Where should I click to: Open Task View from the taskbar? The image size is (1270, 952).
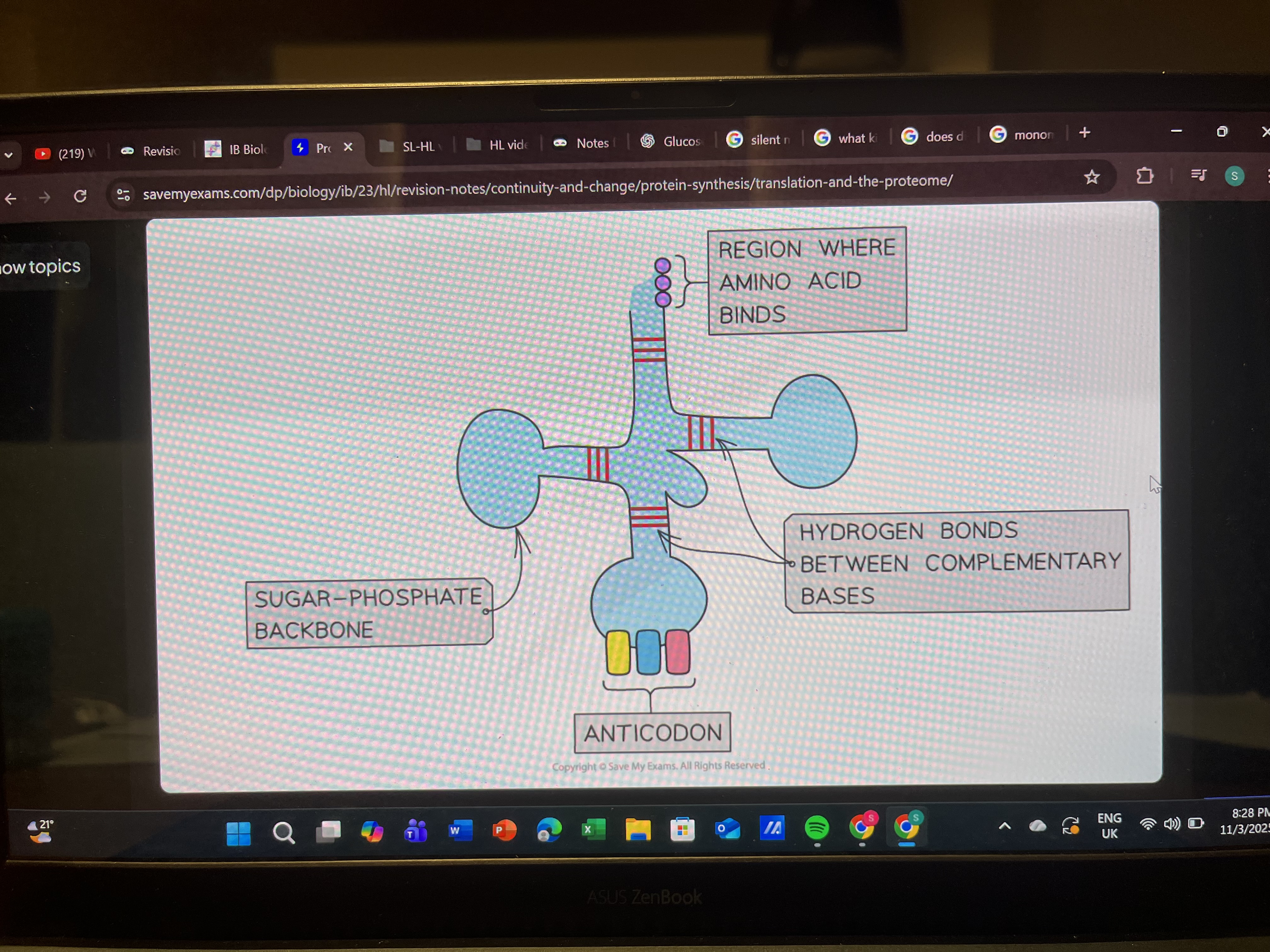(x=329, y=831)
